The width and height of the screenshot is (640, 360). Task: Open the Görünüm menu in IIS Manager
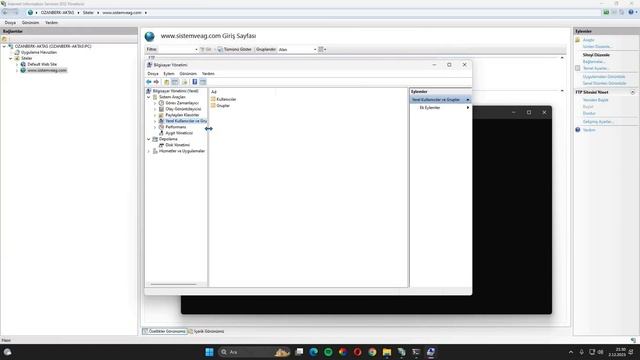tap(31, 23)
